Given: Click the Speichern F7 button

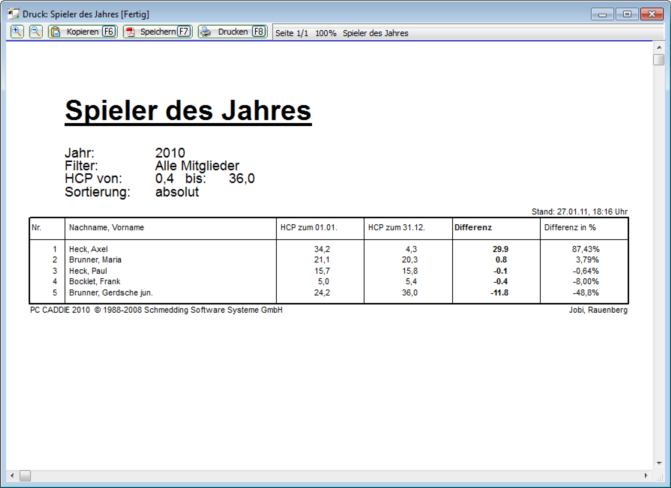Looking at the screenshot, I should (158, 32).
